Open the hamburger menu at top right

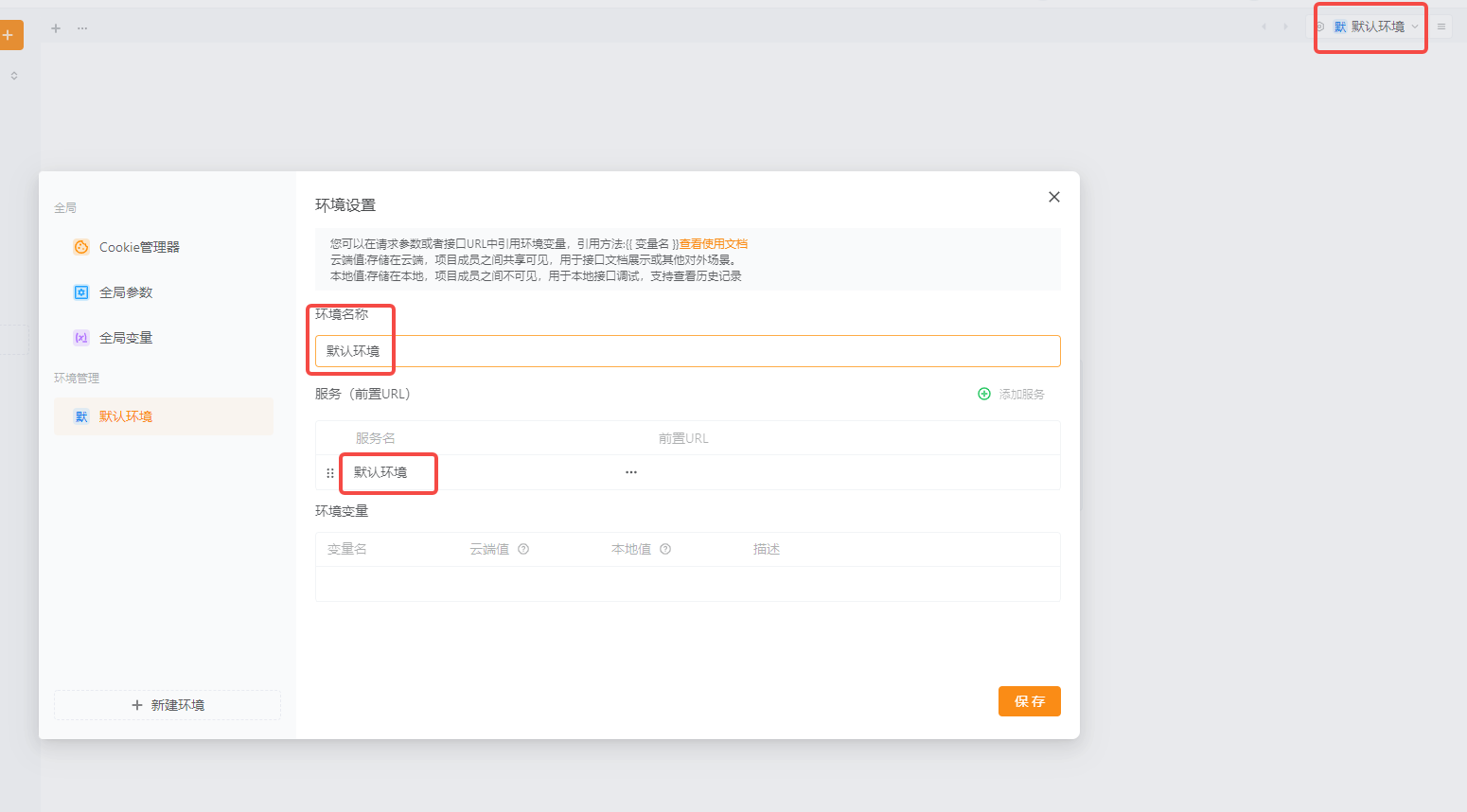(1441, 26)
